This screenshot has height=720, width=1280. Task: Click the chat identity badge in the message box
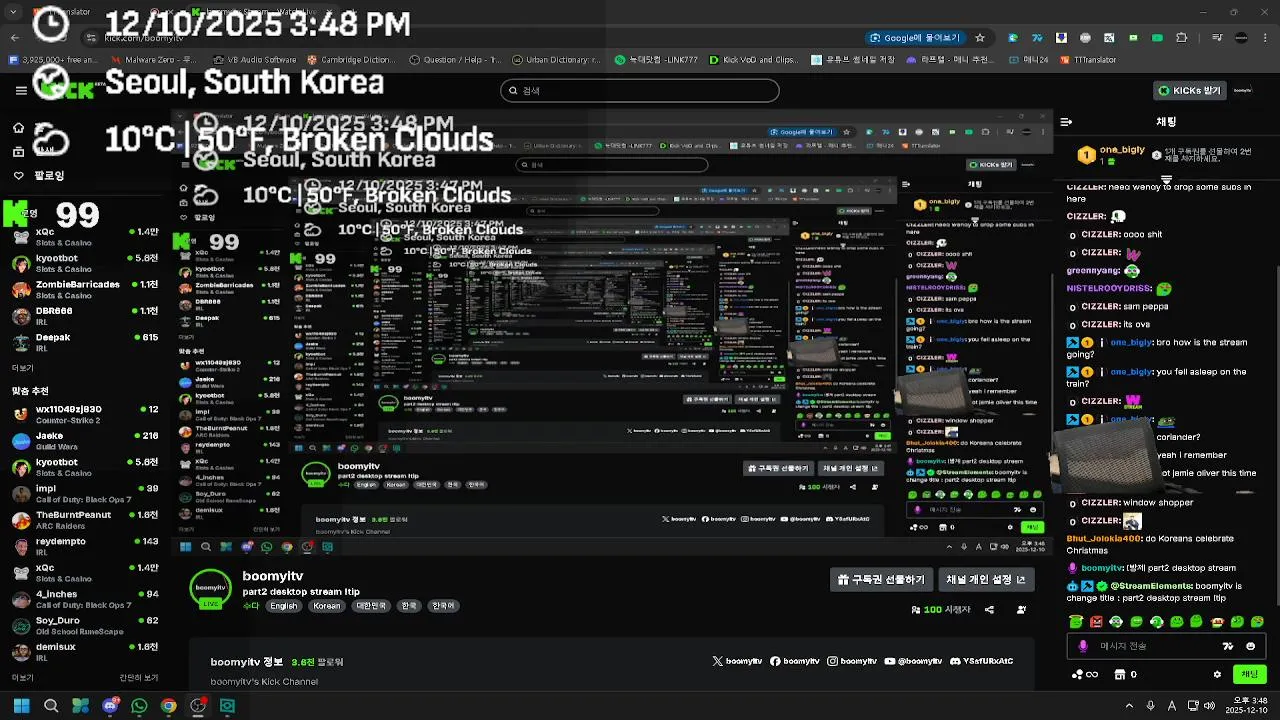pos(1082,646)
